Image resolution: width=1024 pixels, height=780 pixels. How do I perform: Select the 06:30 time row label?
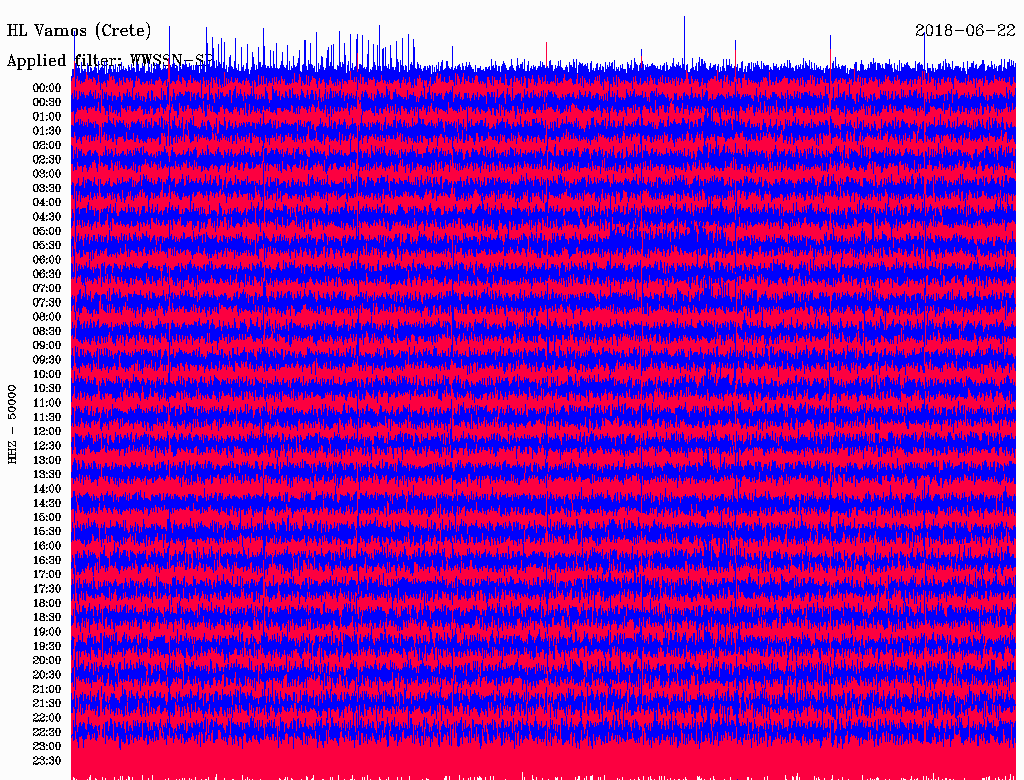pos(46,274)
